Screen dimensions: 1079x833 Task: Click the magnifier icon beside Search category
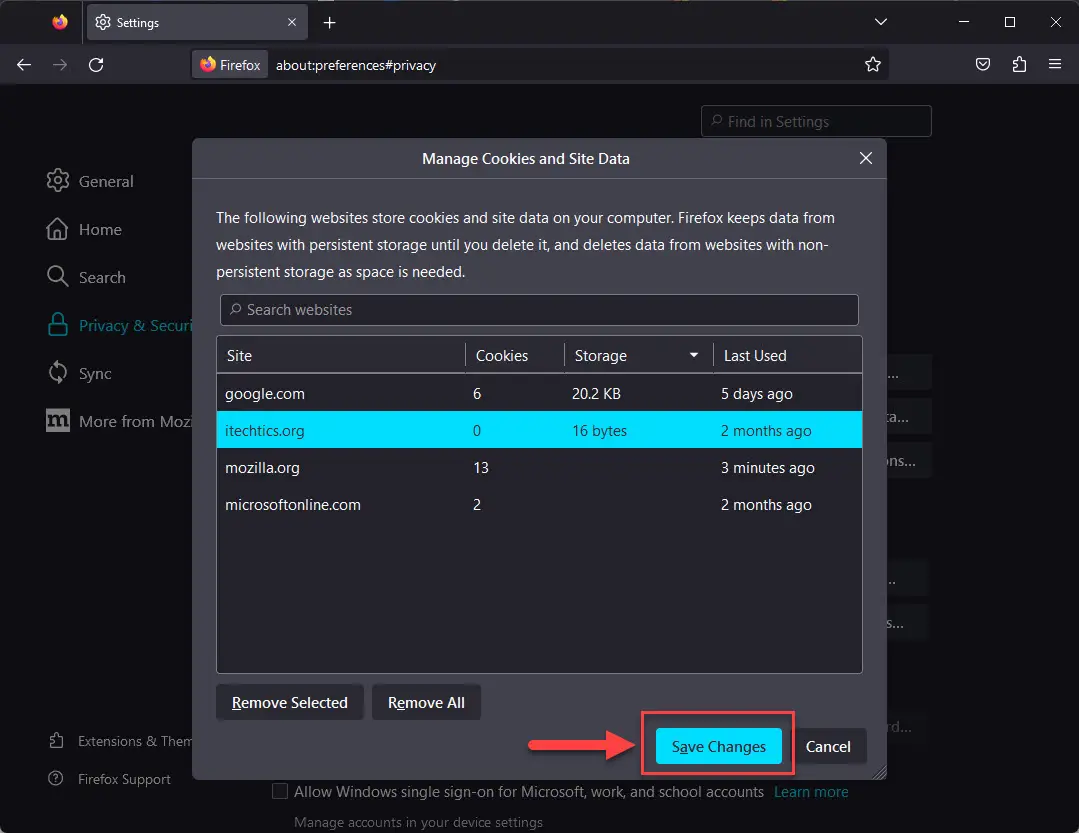pyautogui.click(x=57, y=276)
